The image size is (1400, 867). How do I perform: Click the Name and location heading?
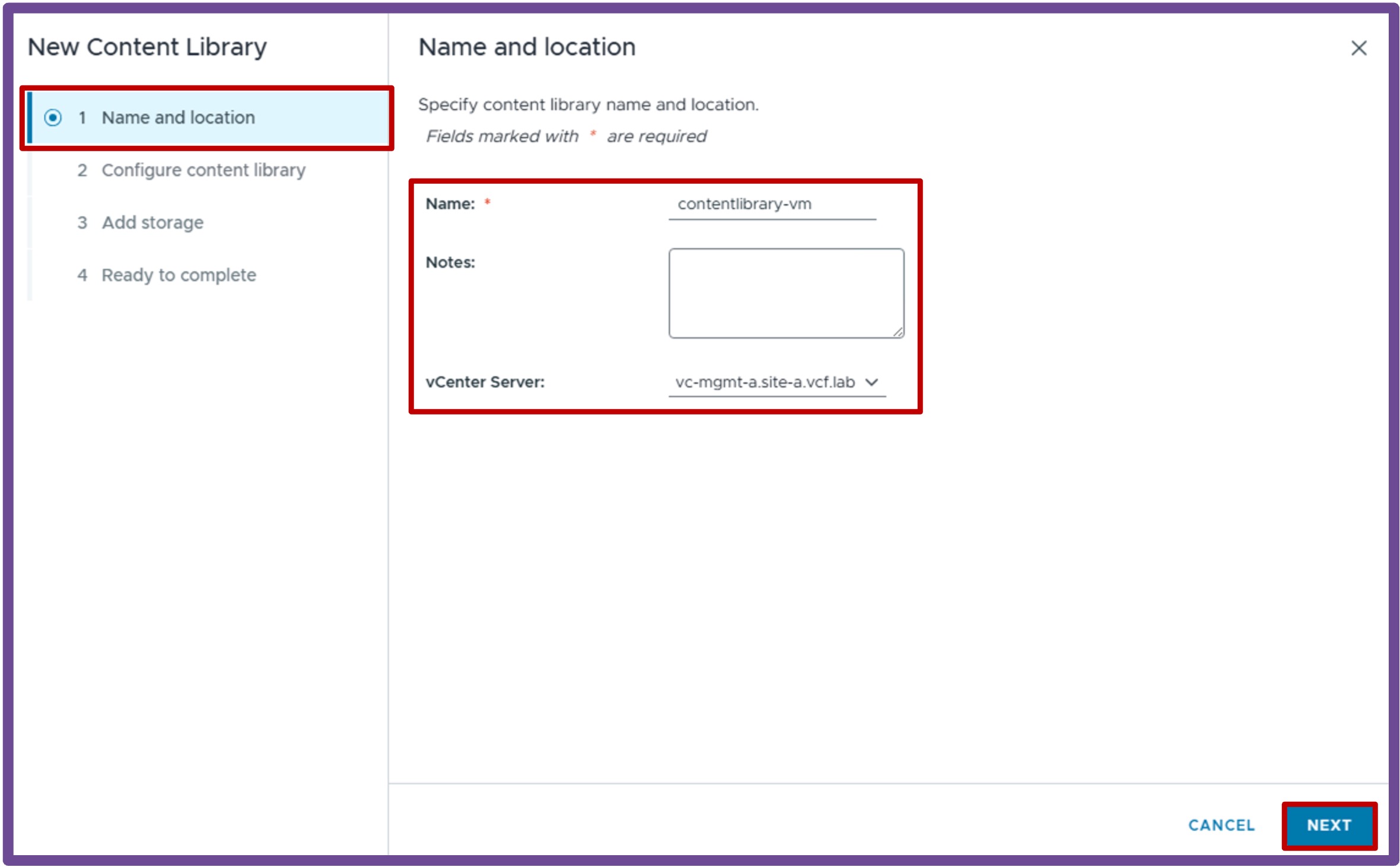[x=527, y=47]
